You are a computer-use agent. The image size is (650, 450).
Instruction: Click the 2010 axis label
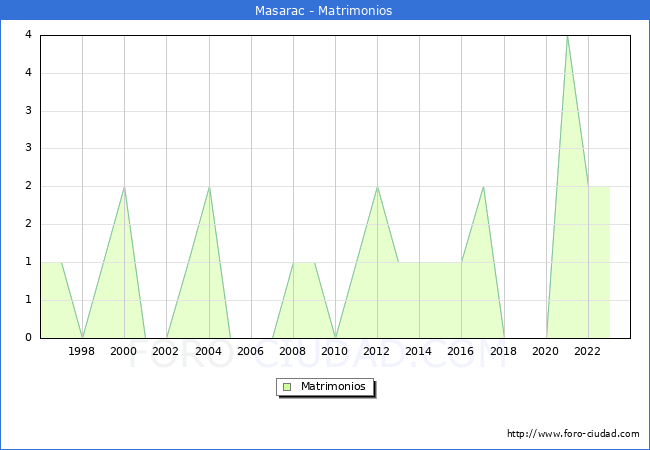pos(335,351)
